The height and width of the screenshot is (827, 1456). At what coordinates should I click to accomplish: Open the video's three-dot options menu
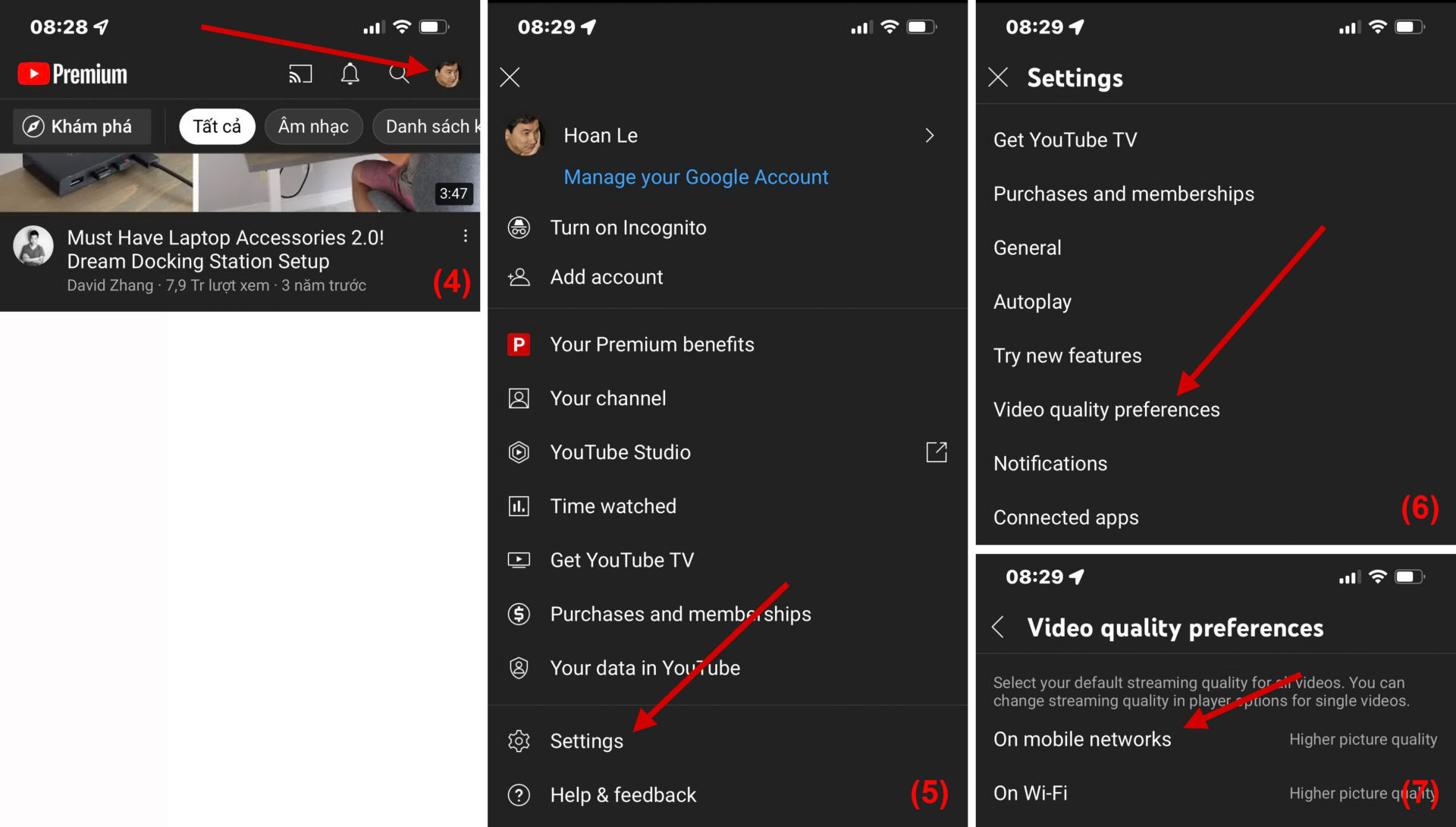(465, 236)
